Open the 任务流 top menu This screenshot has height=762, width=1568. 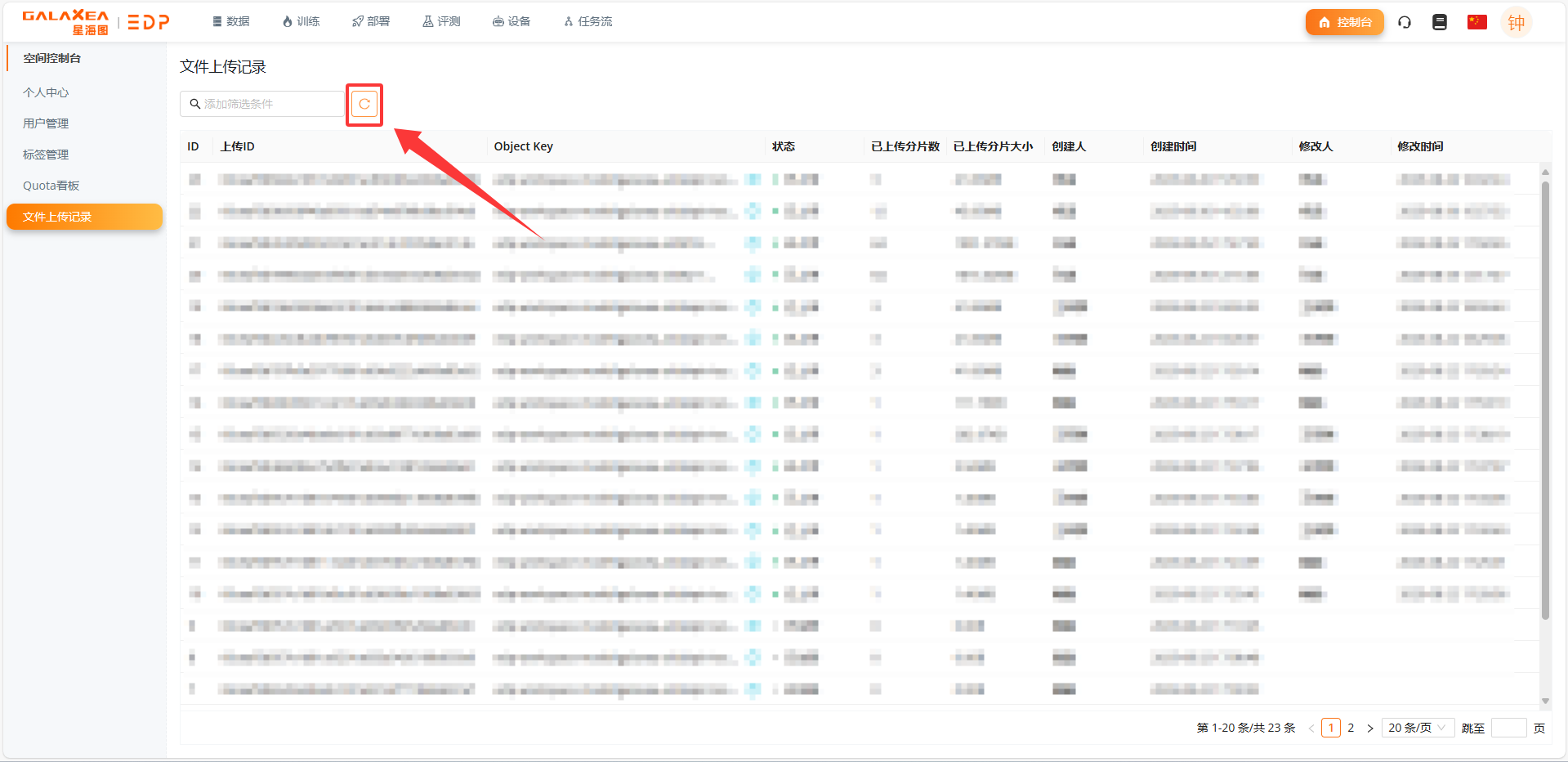(587, 21)
